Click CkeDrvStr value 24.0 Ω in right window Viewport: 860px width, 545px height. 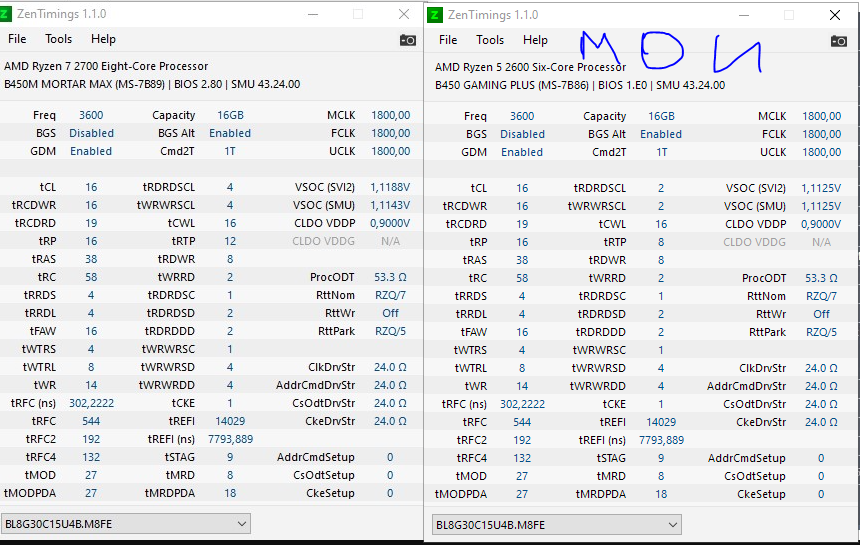tap(822, 423)
